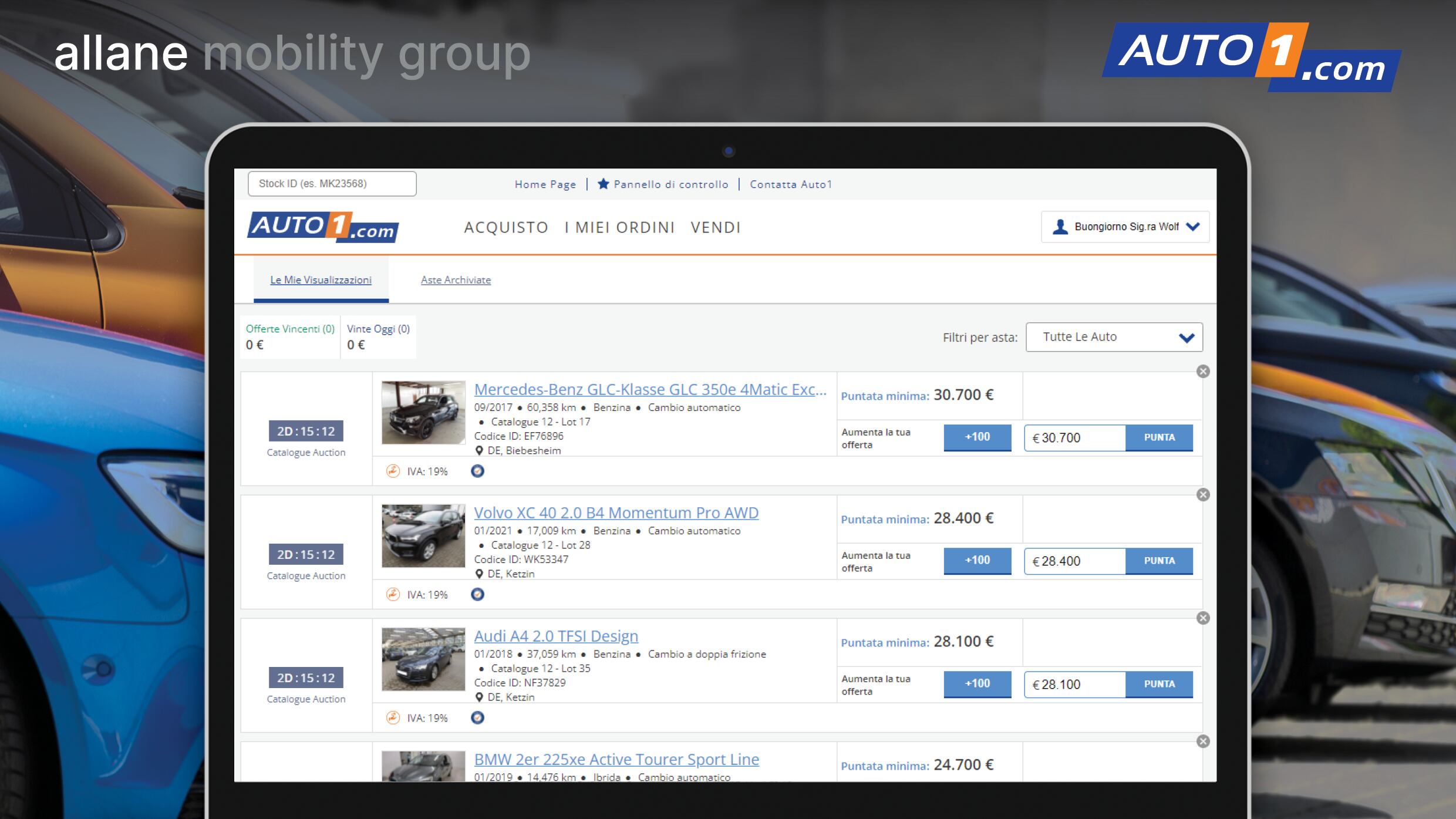
Task: Click the 2D:15:12 countdown timer in the Audi row
Action: point(306,678)
